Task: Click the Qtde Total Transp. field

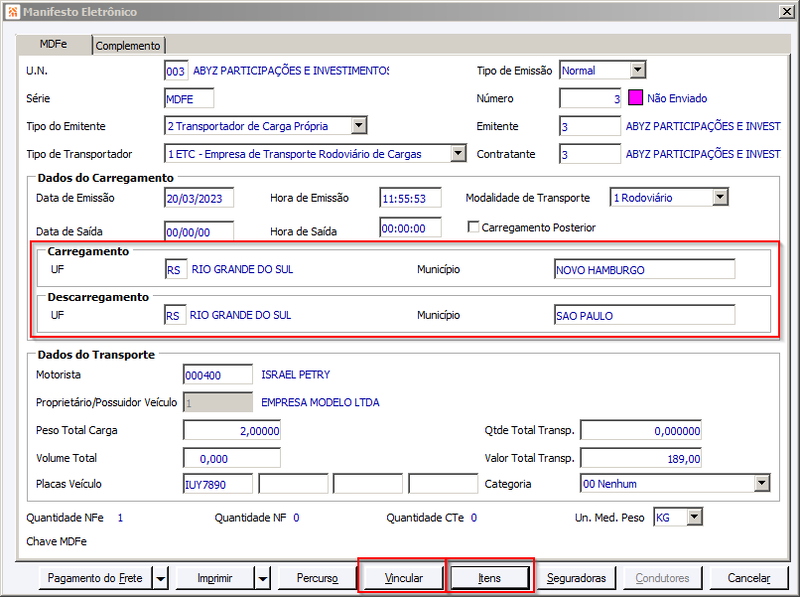Action: [x=641, y=430]
